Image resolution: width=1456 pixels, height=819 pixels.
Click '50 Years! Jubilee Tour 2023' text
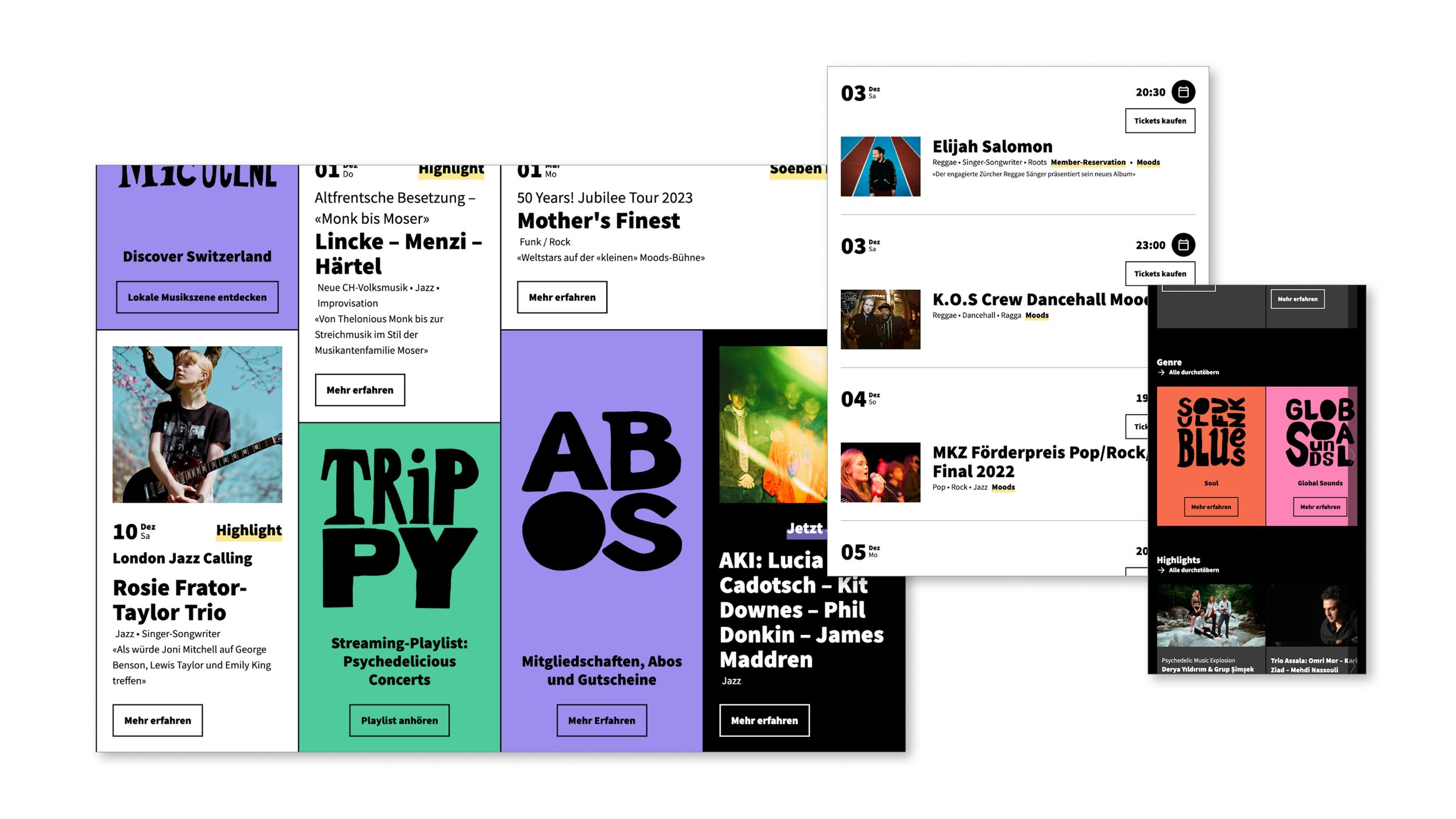605,197
